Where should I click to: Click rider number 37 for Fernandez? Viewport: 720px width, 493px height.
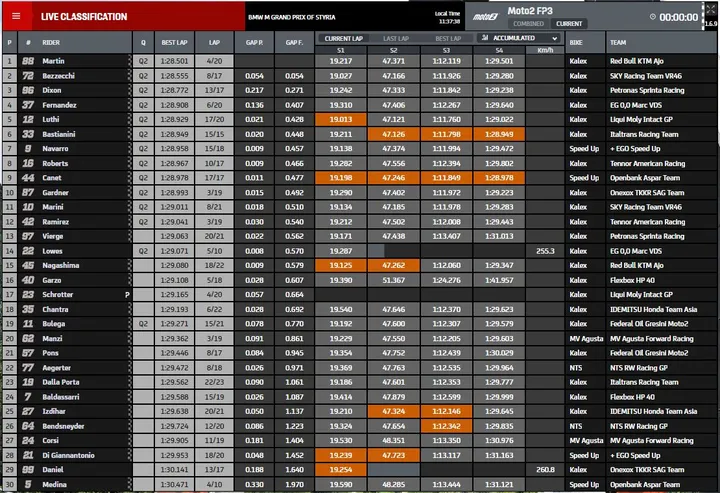(28, 105)
